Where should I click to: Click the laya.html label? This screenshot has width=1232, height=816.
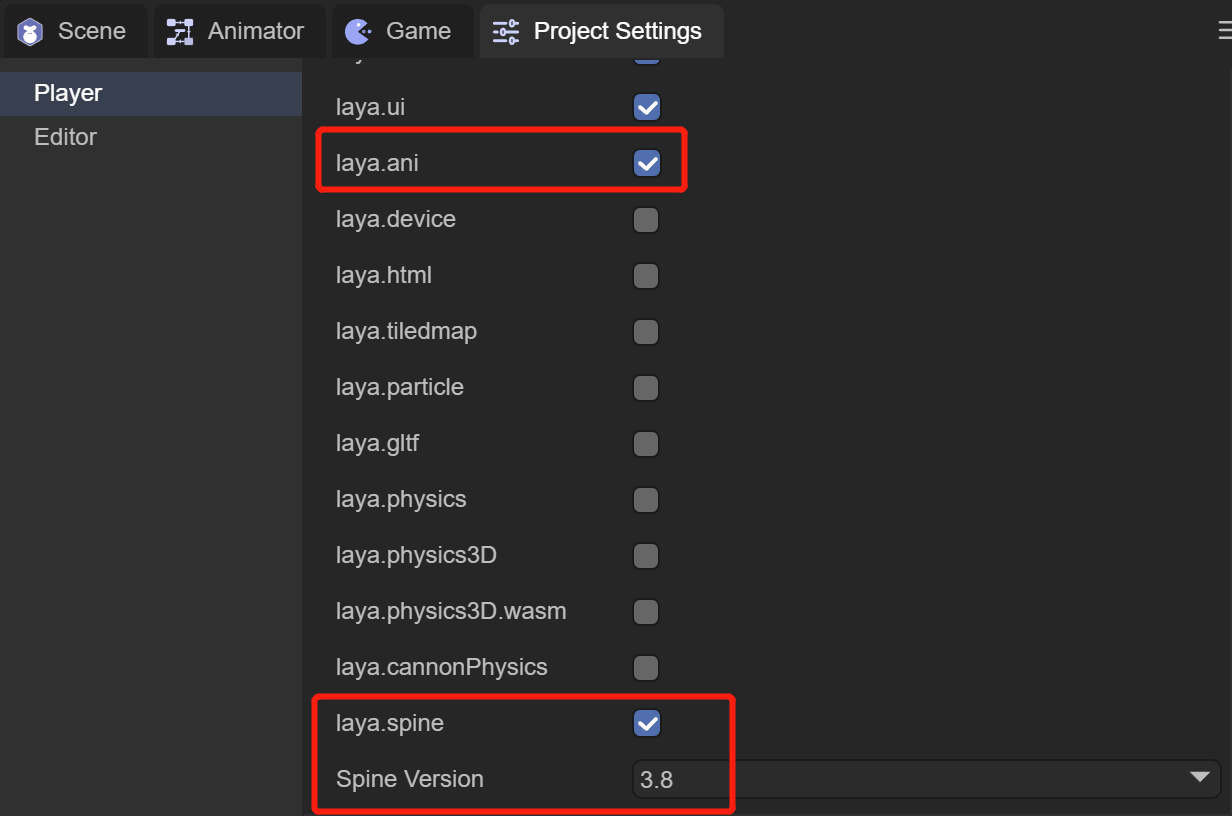click(x=384, y=275)
